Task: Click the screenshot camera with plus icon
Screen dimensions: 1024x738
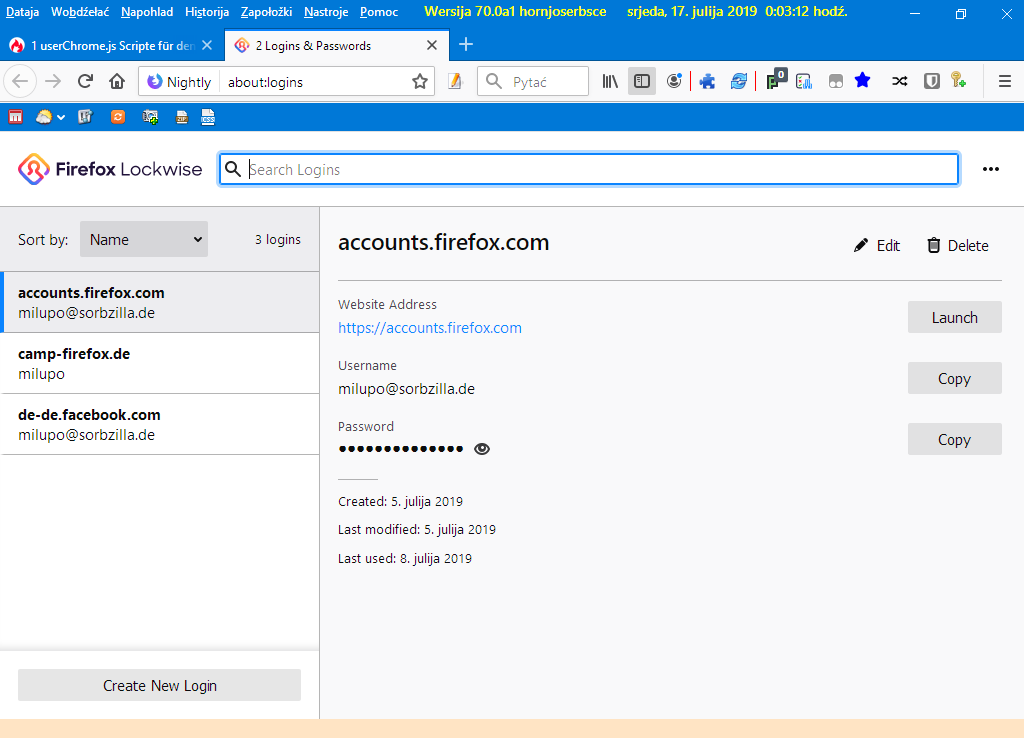Action: [x=150, y=117]
